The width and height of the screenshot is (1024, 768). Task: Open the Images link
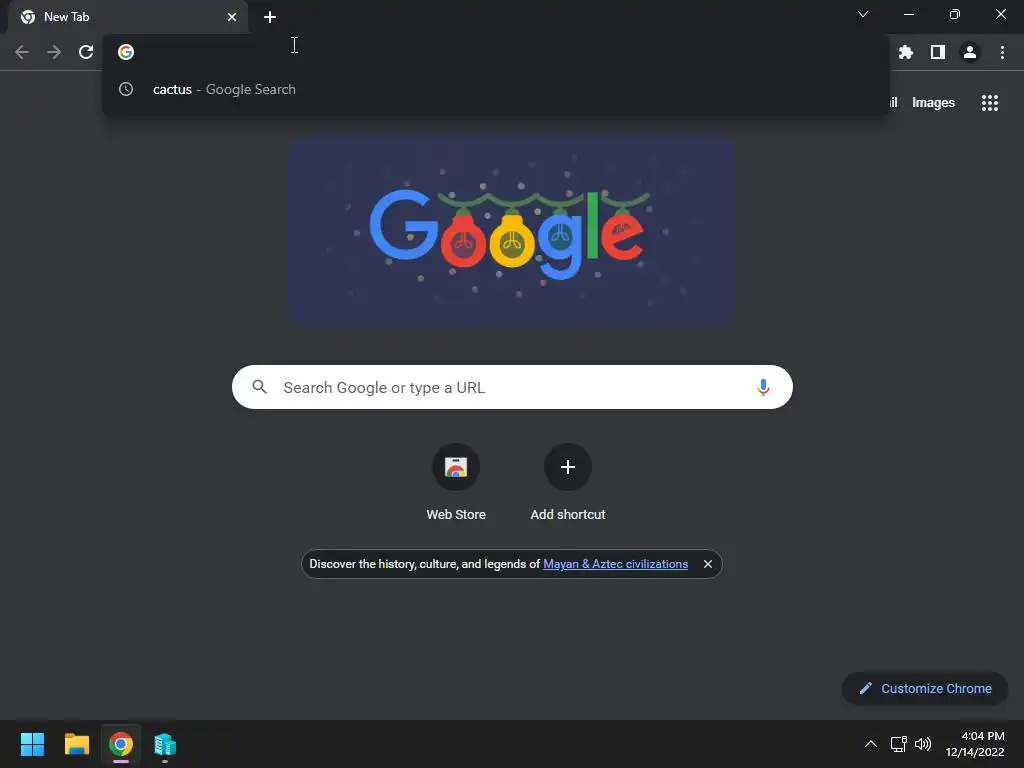(x=933, y=103)
